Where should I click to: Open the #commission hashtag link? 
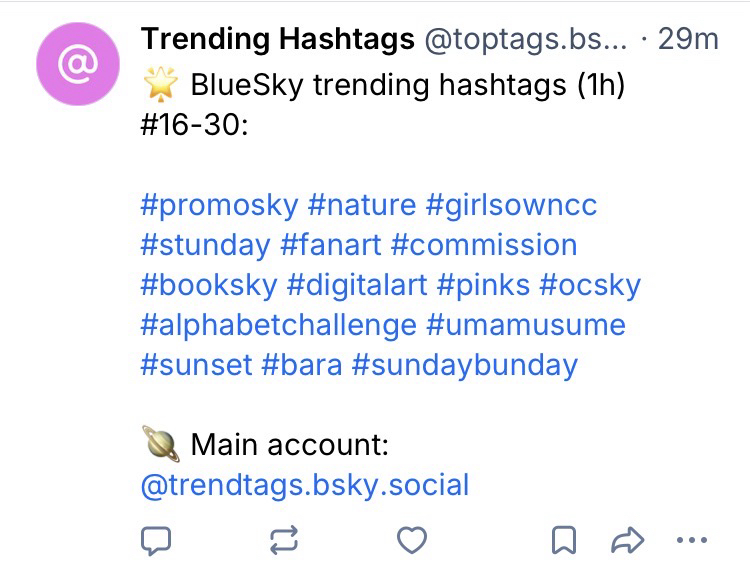coord(484,245)
